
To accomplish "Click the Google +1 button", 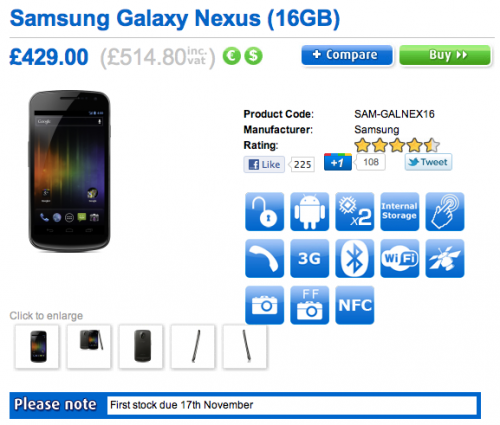I will 338,162.
